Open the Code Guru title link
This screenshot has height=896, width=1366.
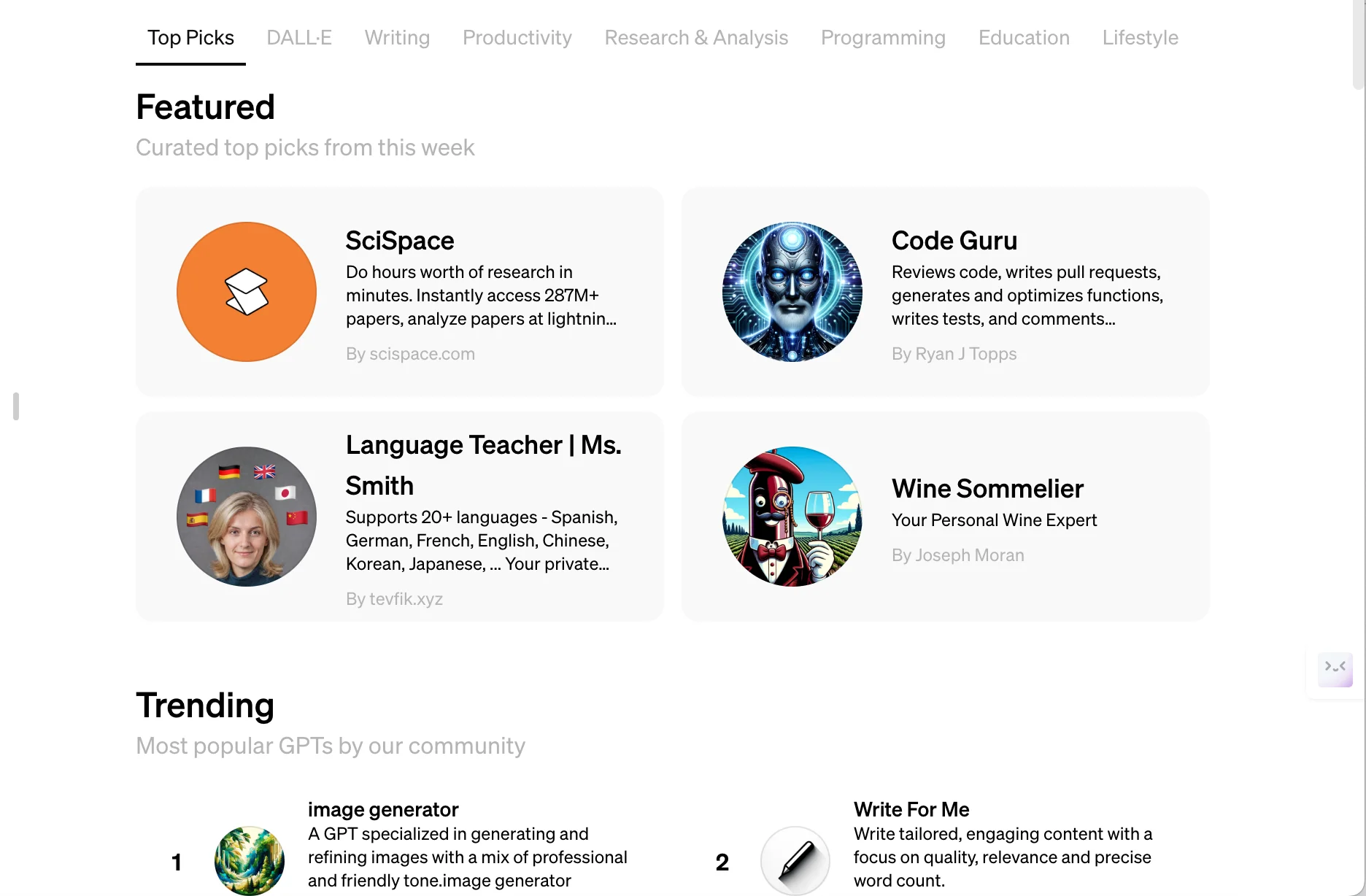click(954, 241)
